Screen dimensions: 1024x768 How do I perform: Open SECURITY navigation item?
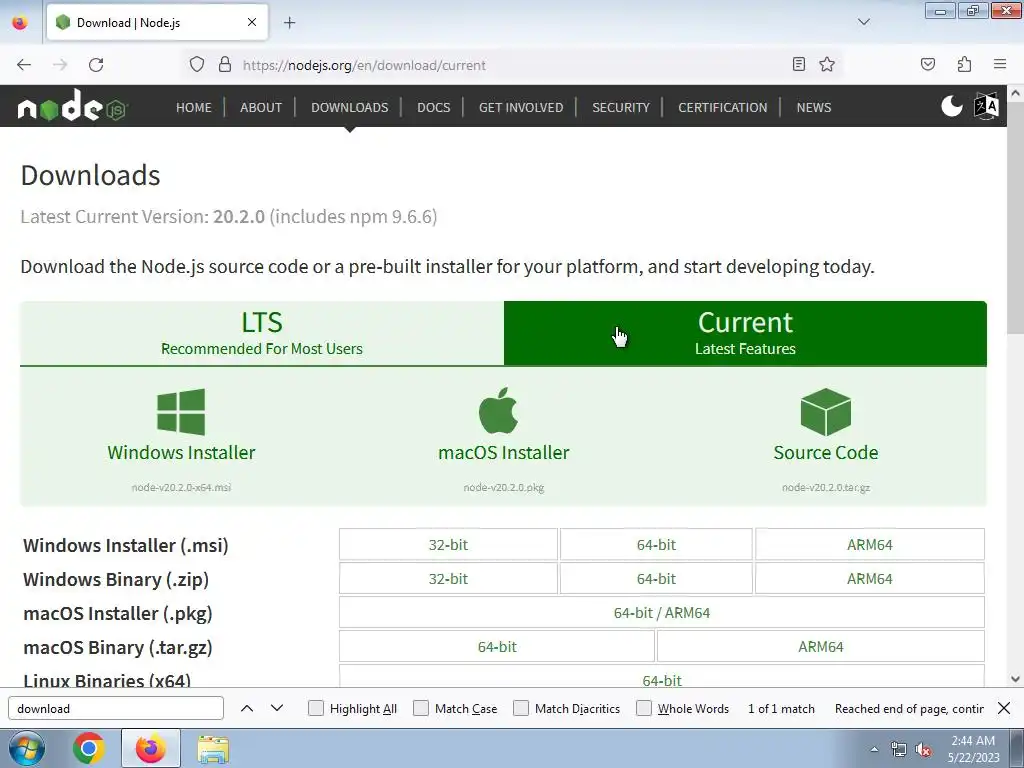[x=620, y=107]
